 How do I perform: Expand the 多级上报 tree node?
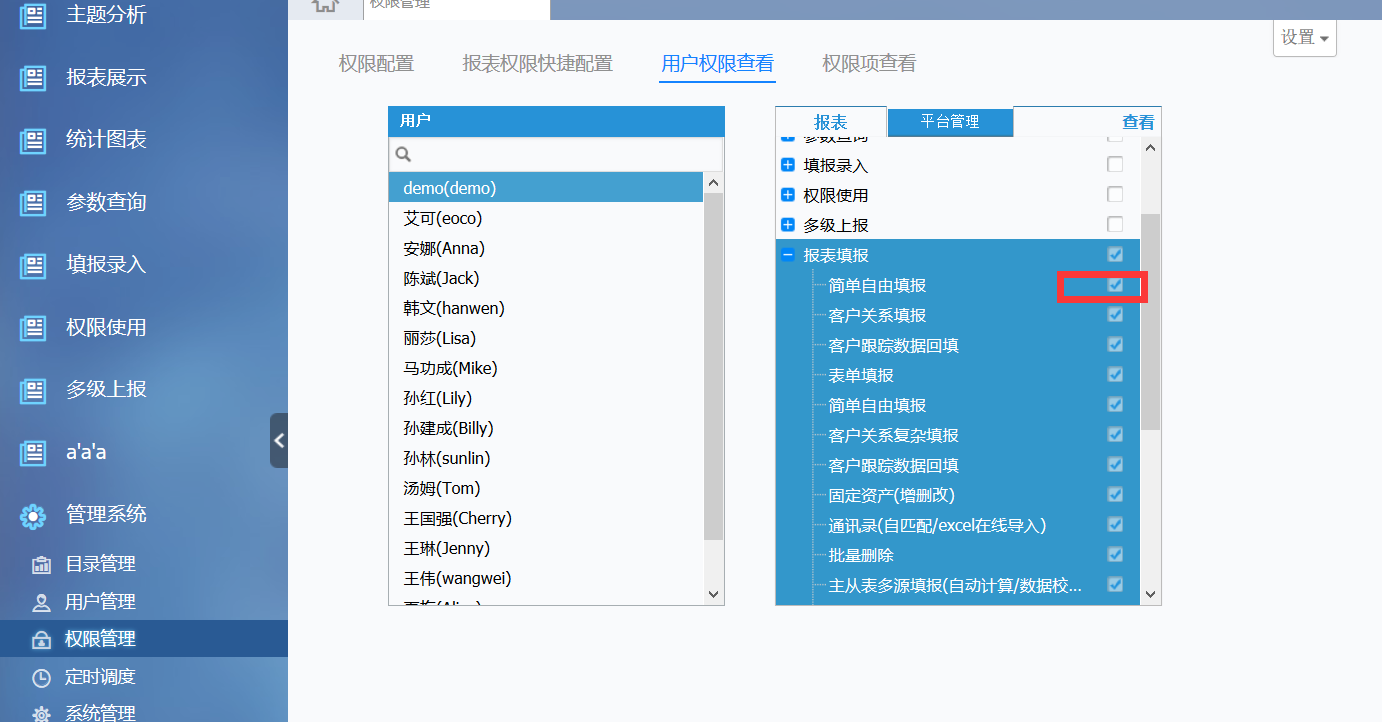pos(788,225)
